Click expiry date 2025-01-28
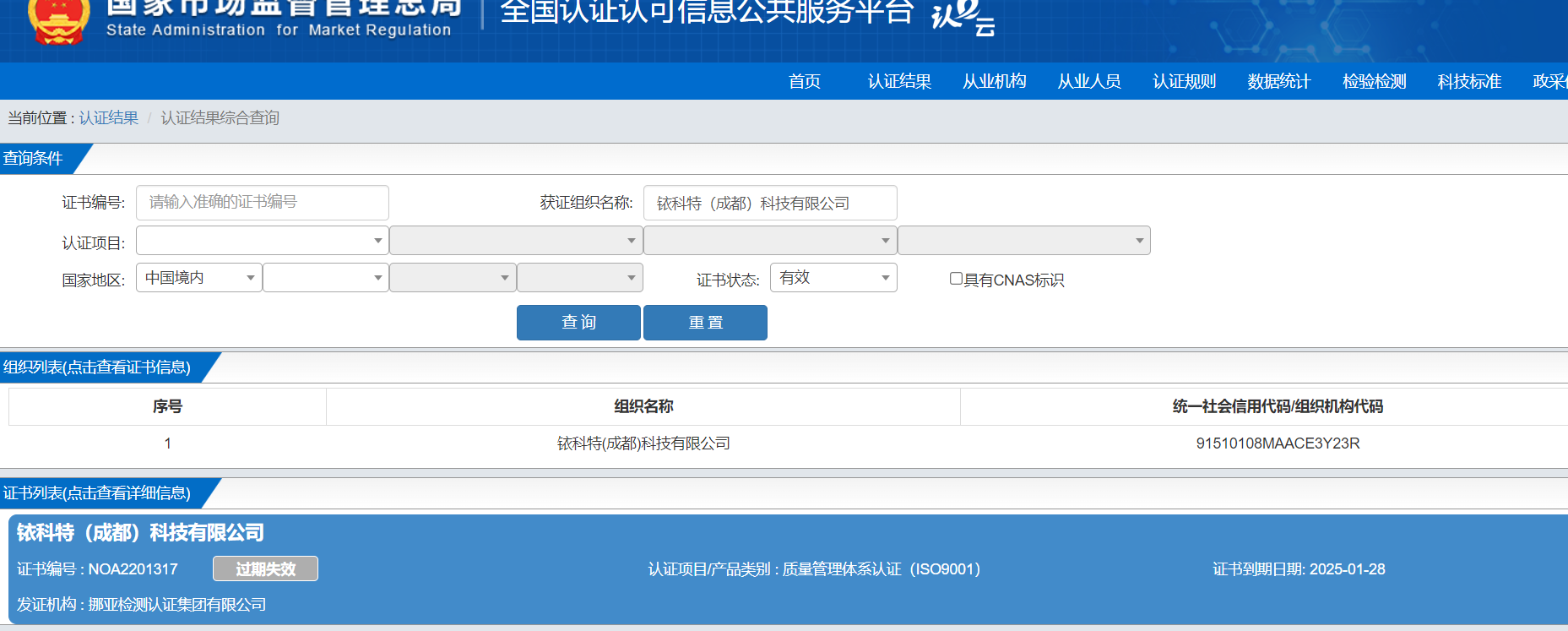Viewport: 1568px width, 631px height. pos(1348,569)
